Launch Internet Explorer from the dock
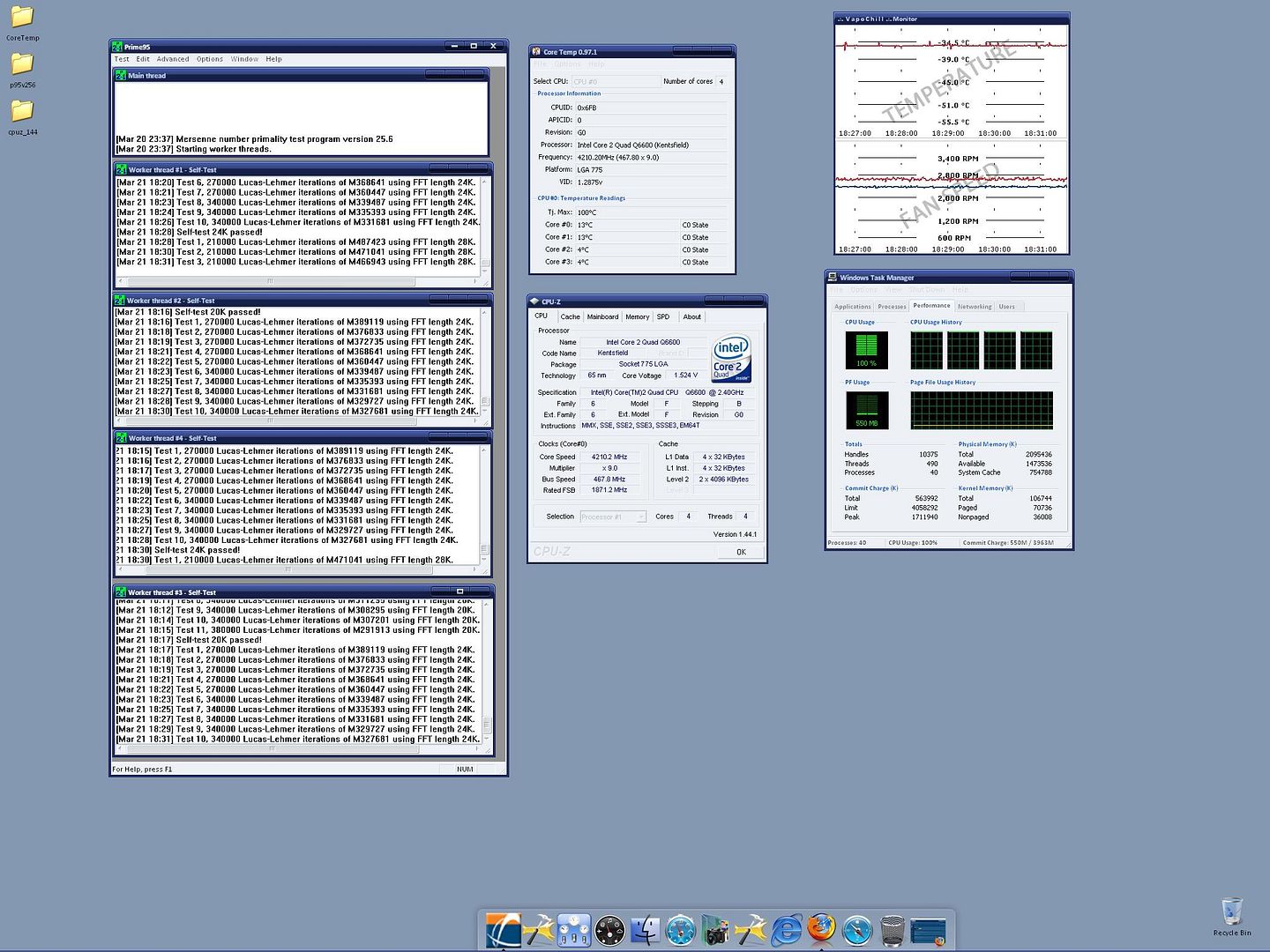The height and width of the screenshot is (952, 1270). 787,930
